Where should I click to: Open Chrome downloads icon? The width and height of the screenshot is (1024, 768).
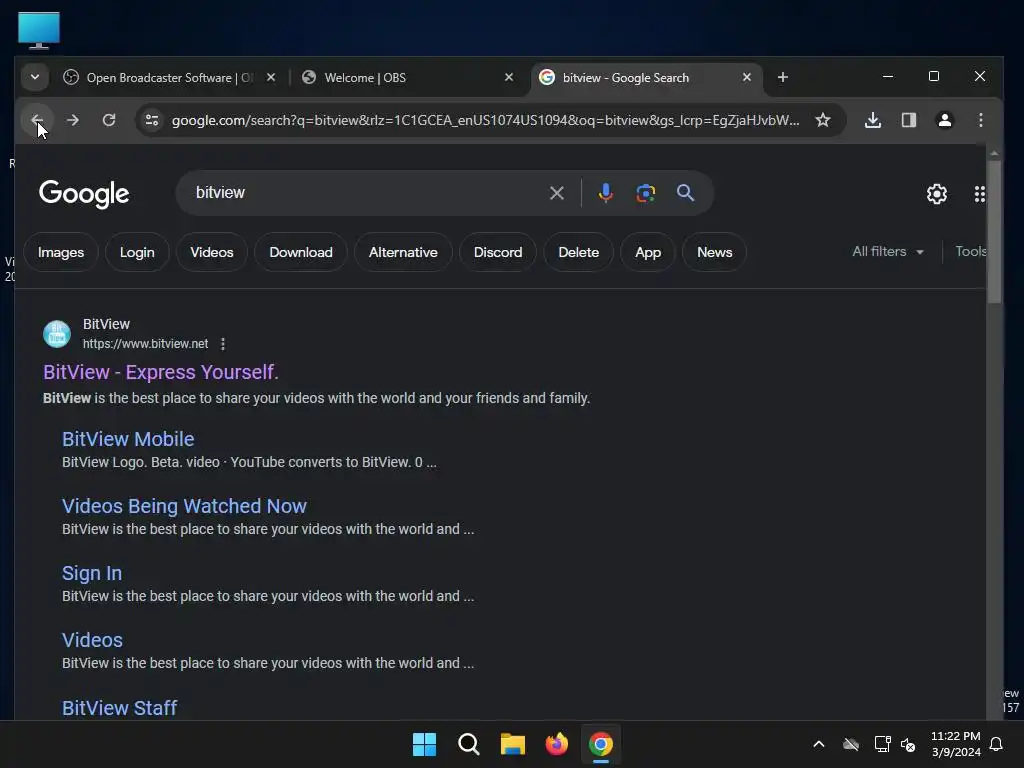[873, 120]
